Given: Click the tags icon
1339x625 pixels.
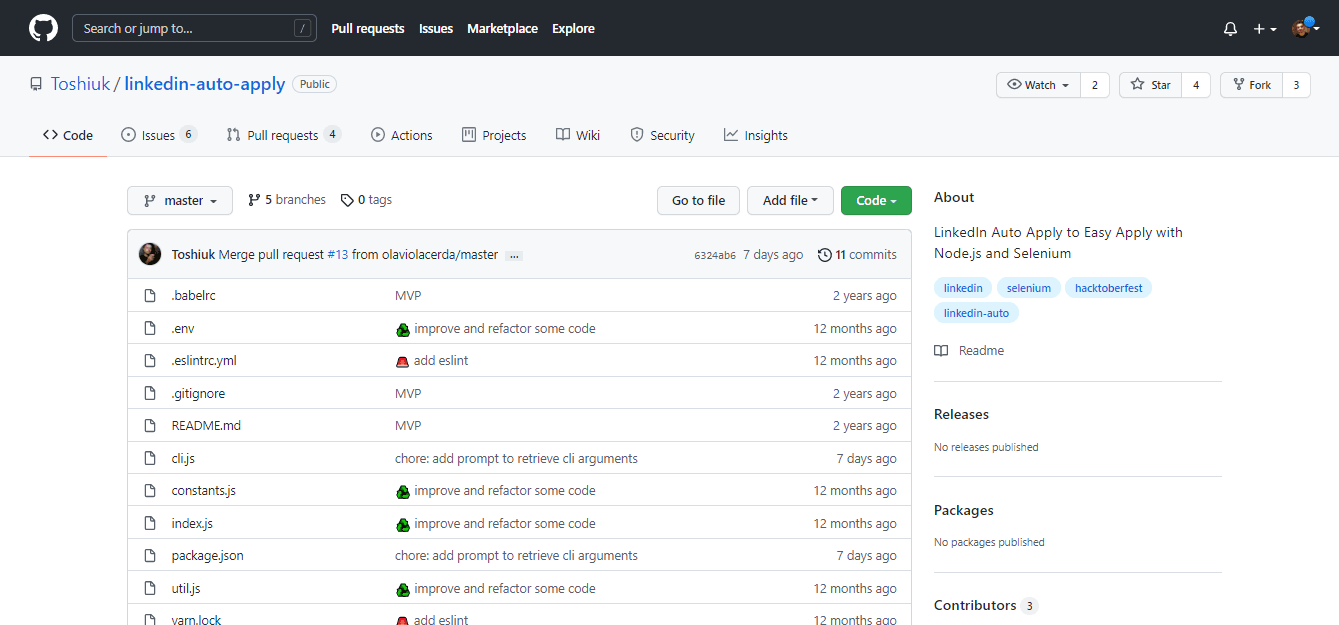Looking at the screenshot, I should (x=347, y=200).
